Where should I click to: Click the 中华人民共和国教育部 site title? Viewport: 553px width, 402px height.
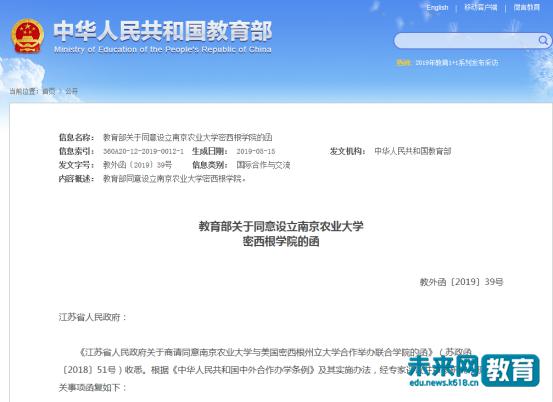click(163, 31)
